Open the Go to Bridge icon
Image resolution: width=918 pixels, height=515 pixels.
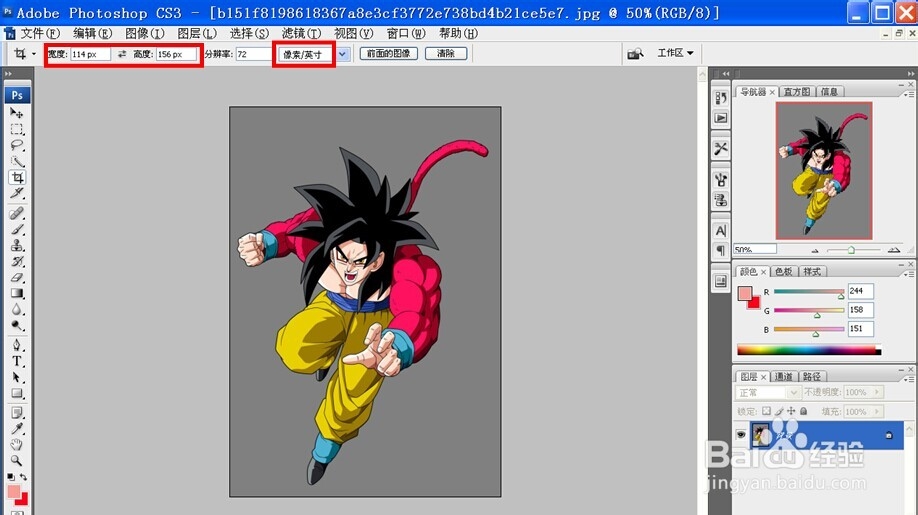coord(635,54)
